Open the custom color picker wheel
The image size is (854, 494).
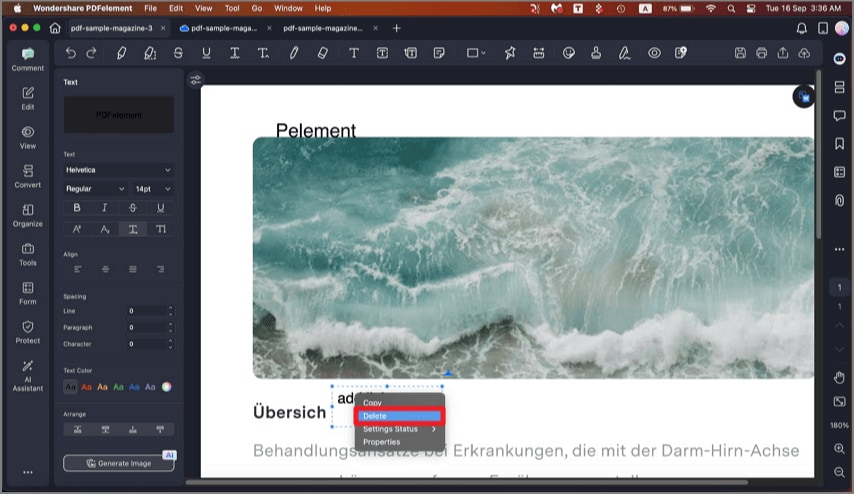point(167,387)
